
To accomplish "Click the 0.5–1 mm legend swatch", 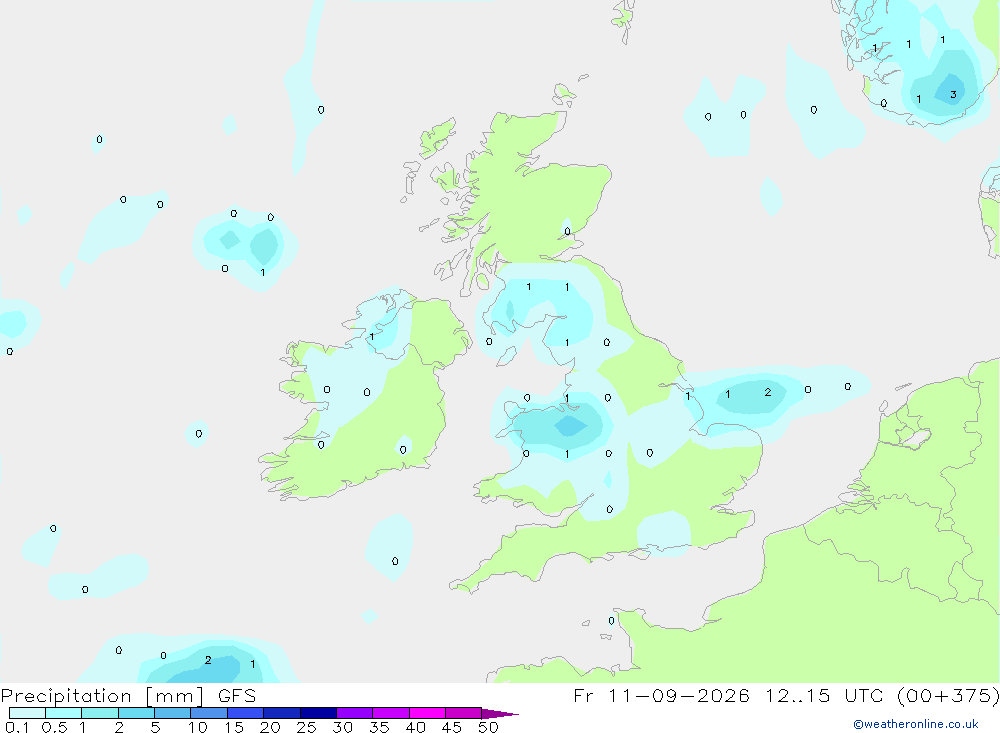I will point(64,713).
